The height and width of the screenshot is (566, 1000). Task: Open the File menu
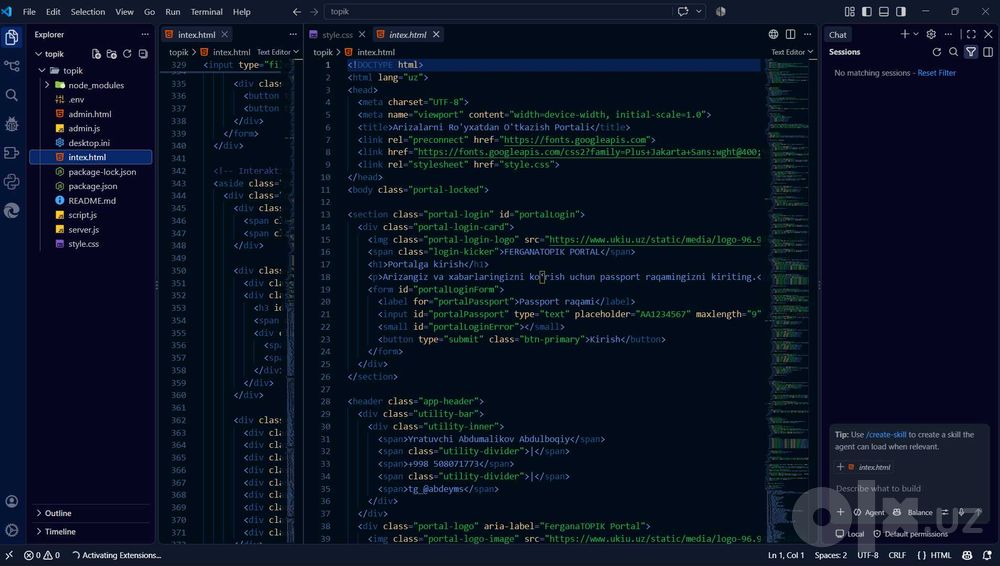tap(29, 11)
